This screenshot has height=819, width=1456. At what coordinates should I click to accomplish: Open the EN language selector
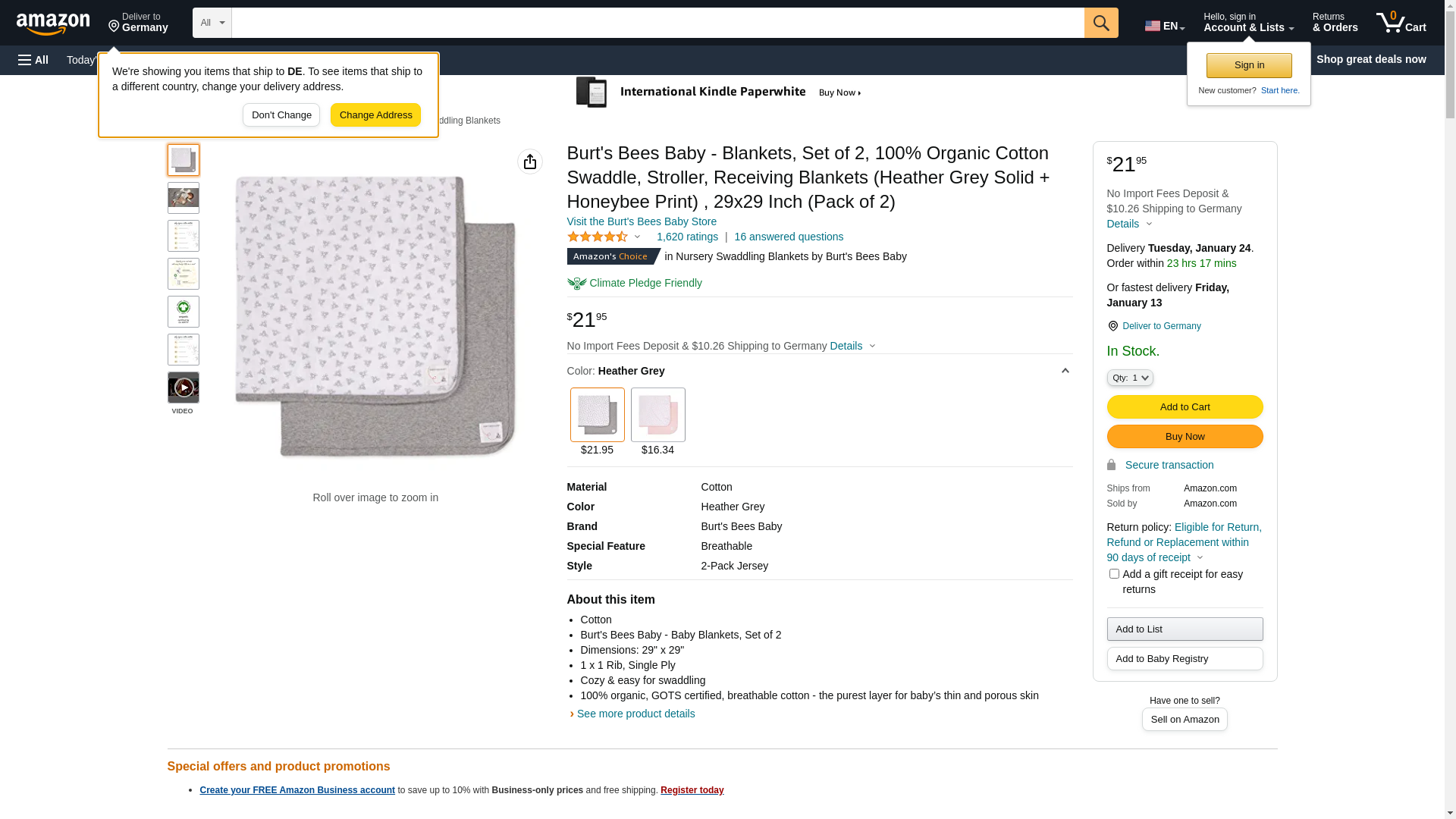(1165, 26)
